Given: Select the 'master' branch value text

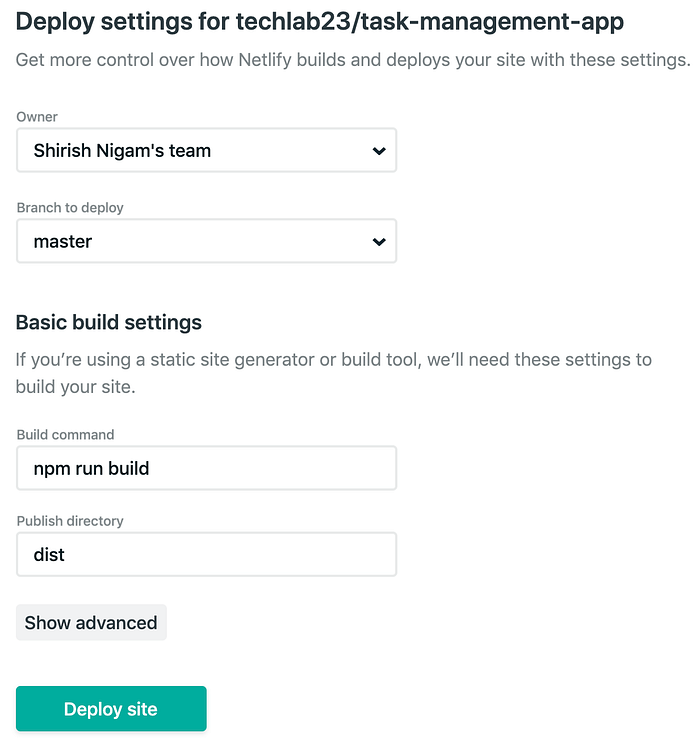Looking at the screenshot, I should point(63,242).
